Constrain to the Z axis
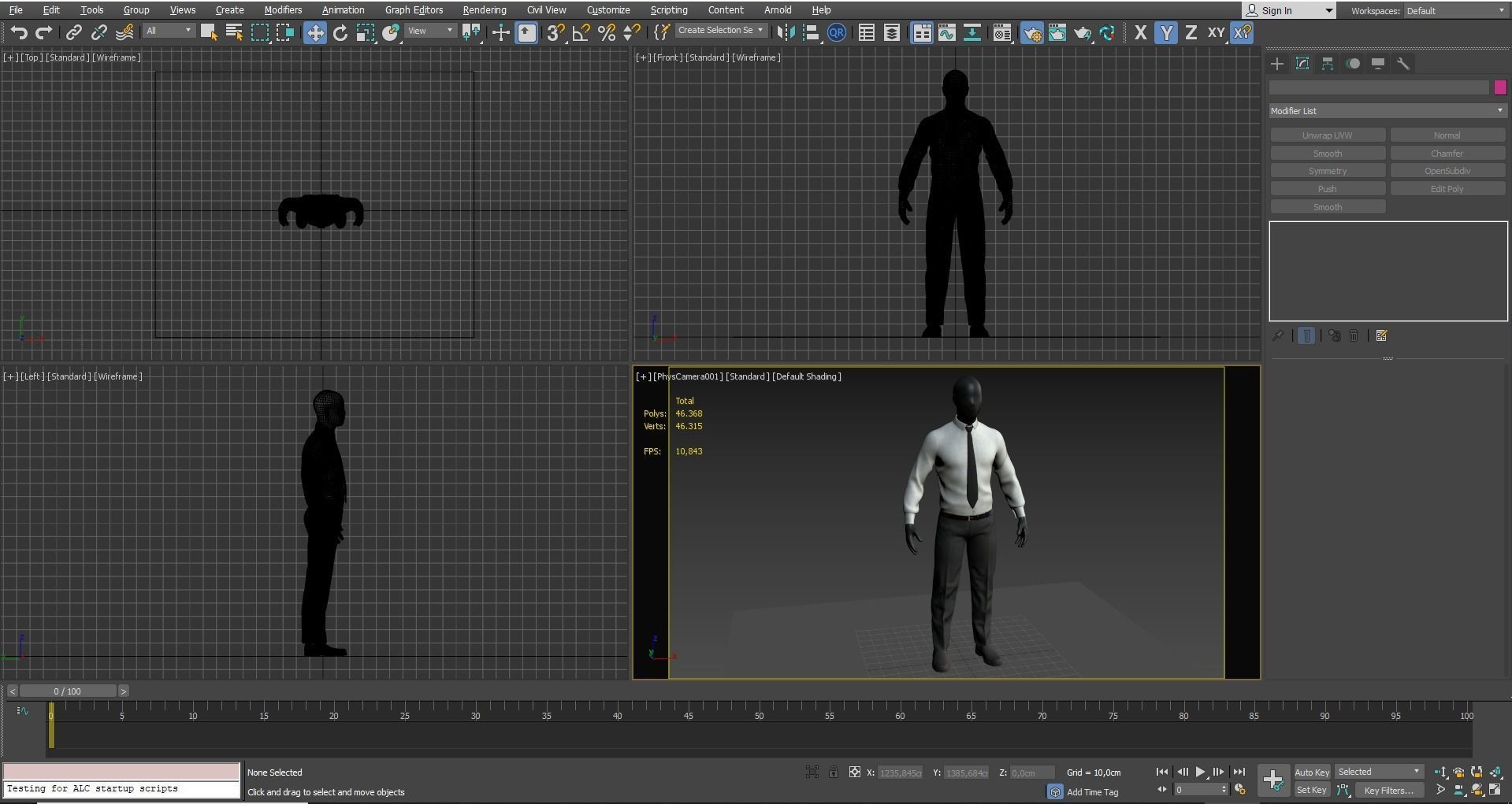 click(1191, 32)
